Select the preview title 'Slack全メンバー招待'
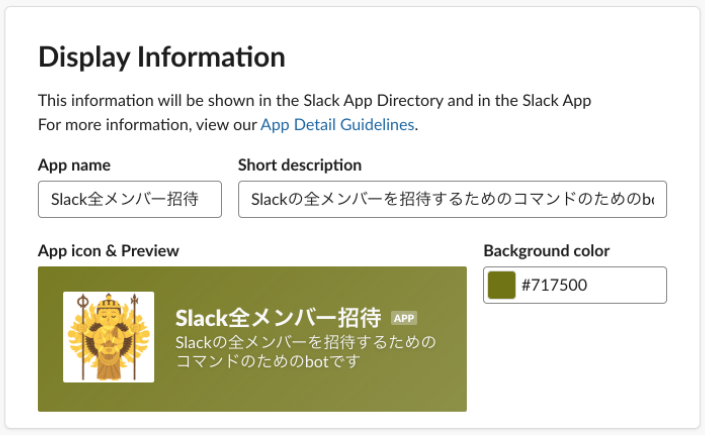Image resolution: width=705 pixels, height=435 pixels. pos(278,318)
